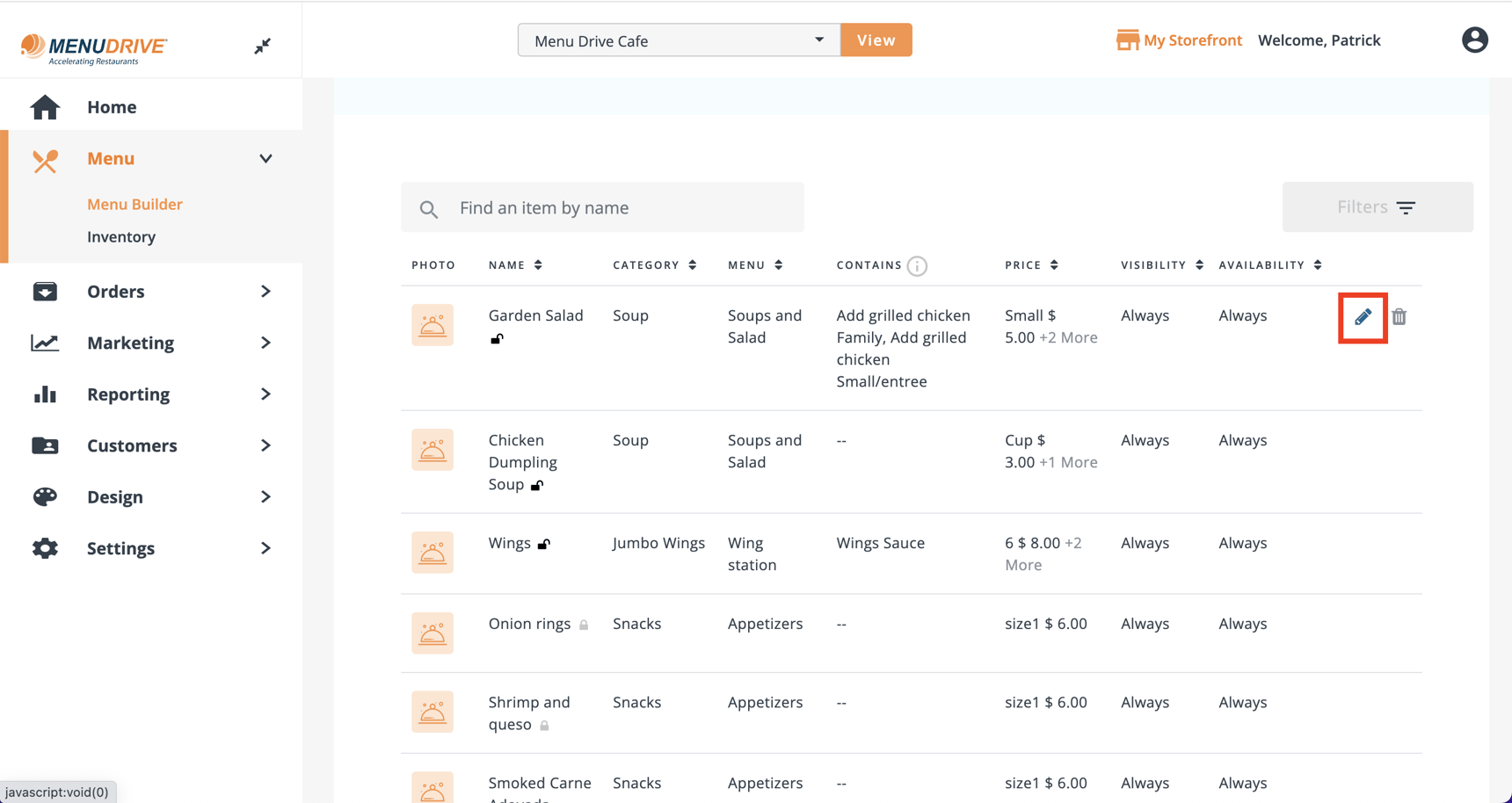
Task: Toggle the lock icon beside Onion rings
Action: pyautogui.click(x=584, y=625)
